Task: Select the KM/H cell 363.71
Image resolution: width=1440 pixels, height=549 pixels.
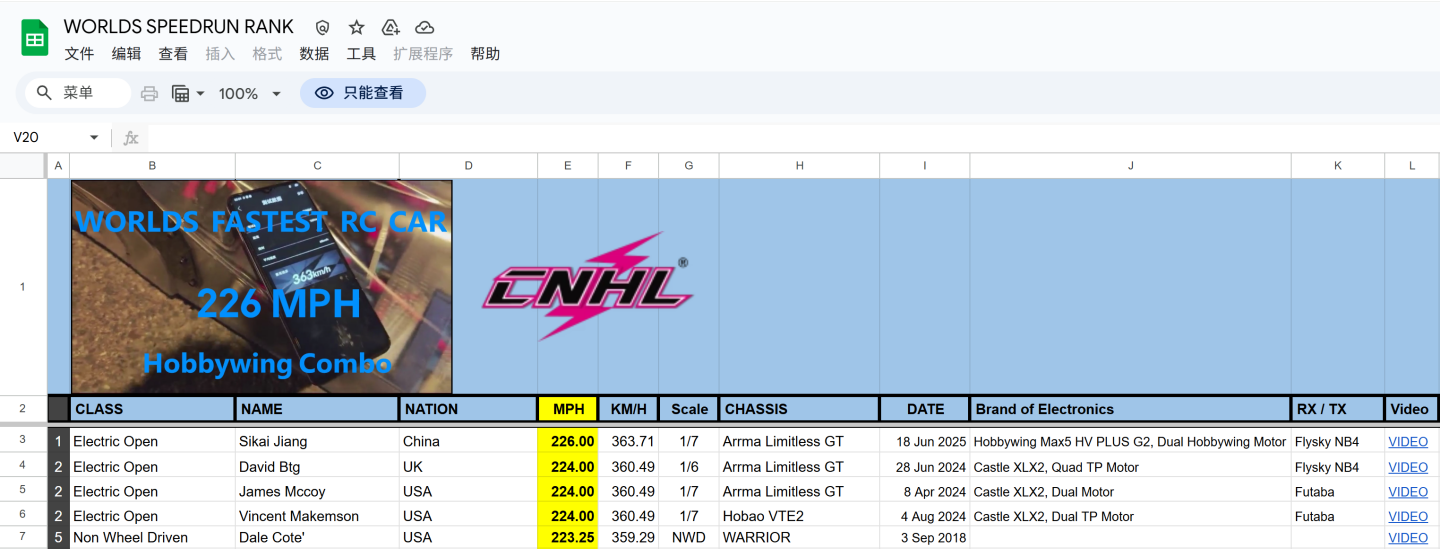Action: click(628, 441)
